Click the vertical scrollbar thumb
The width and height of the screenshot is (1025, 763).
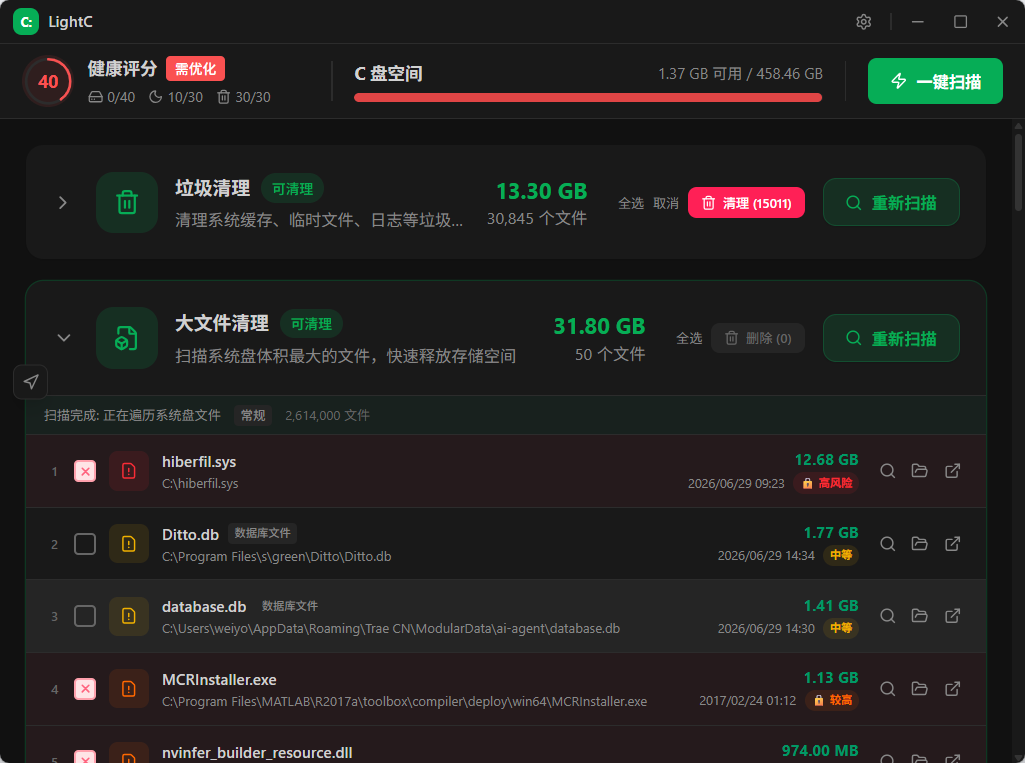click(1018, 171)
